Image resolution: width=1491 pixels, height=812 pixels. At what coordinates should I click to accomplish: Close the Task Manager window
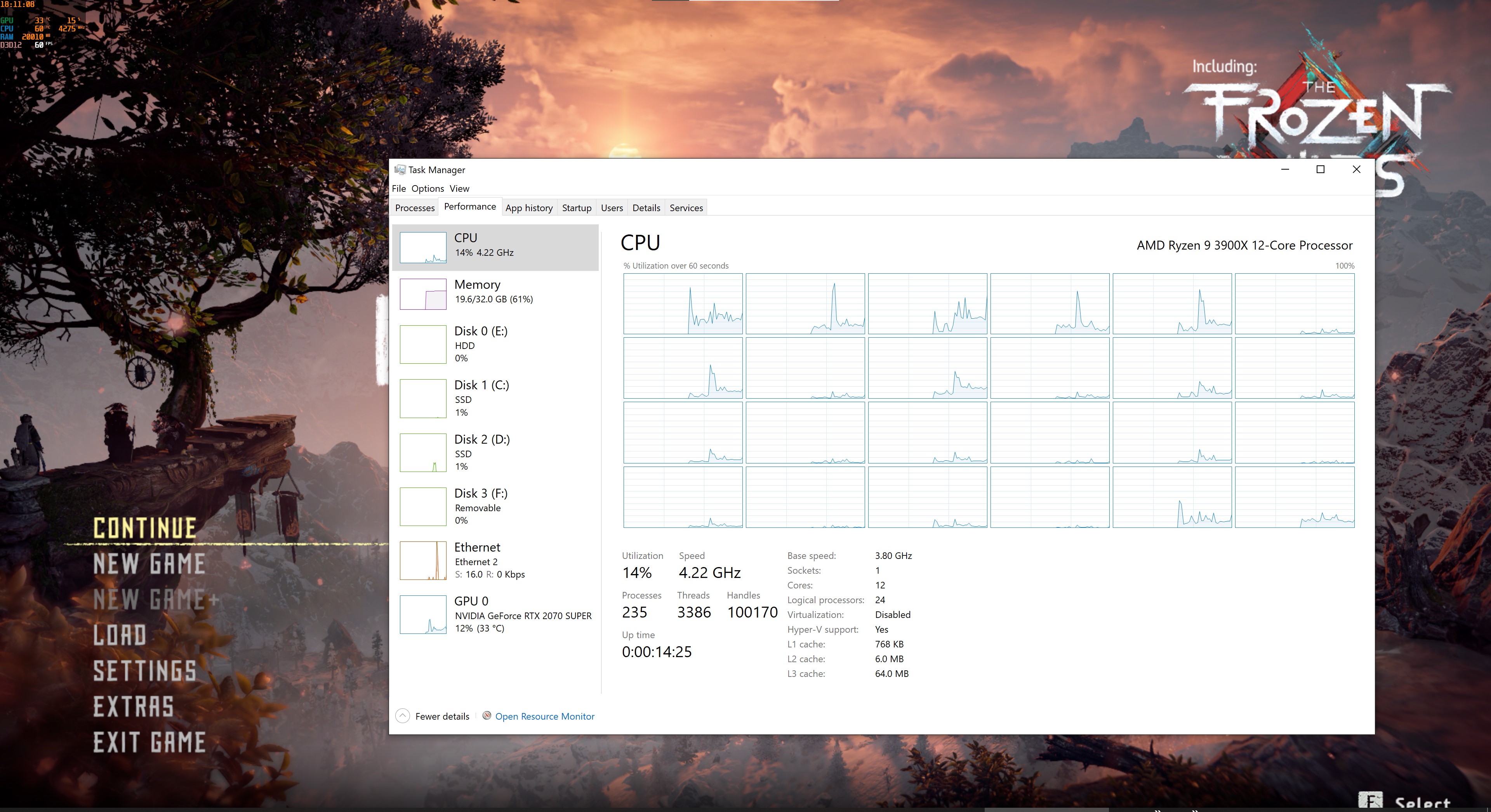coord(1356,169)
